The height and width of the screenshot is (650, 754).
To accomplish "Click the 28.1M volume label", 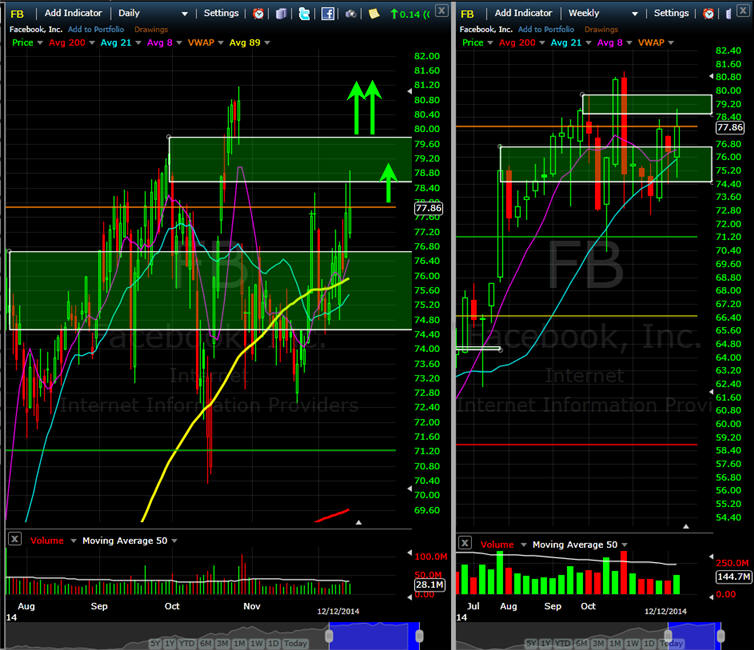I will 429,585.
